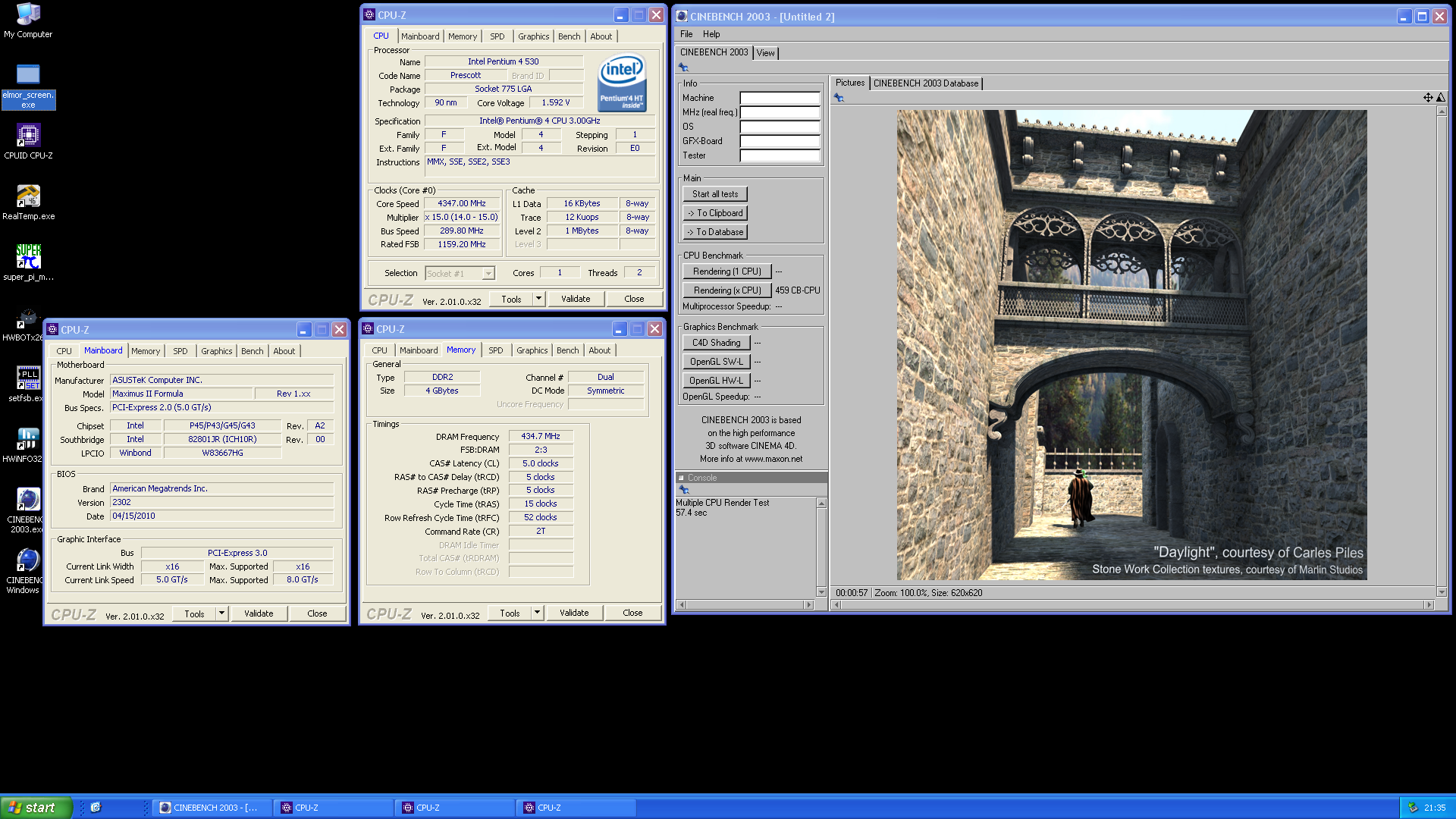
Task: Click the 459 CB-CPU result
Action: [x=797, y=290]
